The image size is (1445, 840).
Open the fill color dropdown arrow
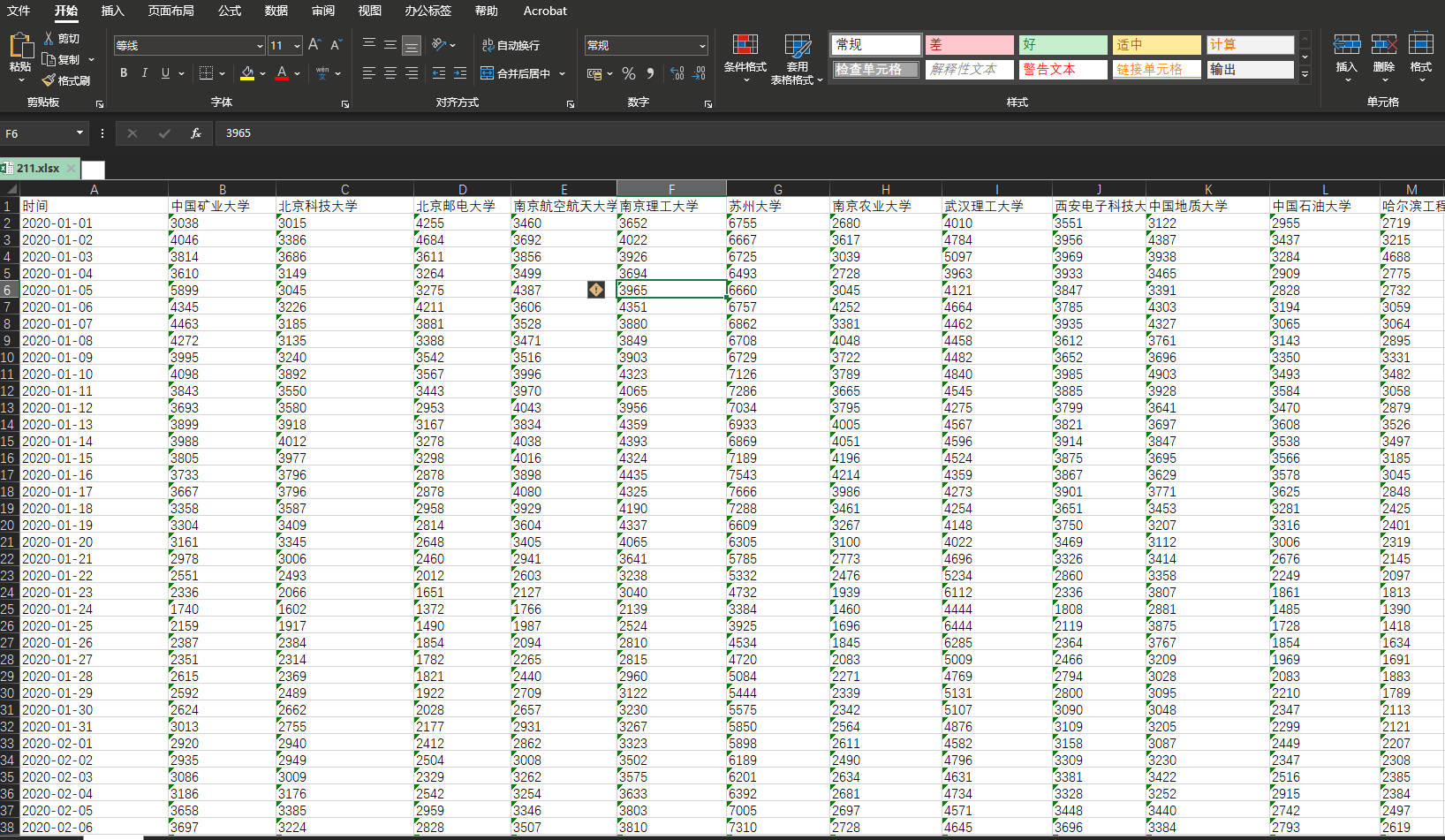pyautogui.click(x=262, y=74)
